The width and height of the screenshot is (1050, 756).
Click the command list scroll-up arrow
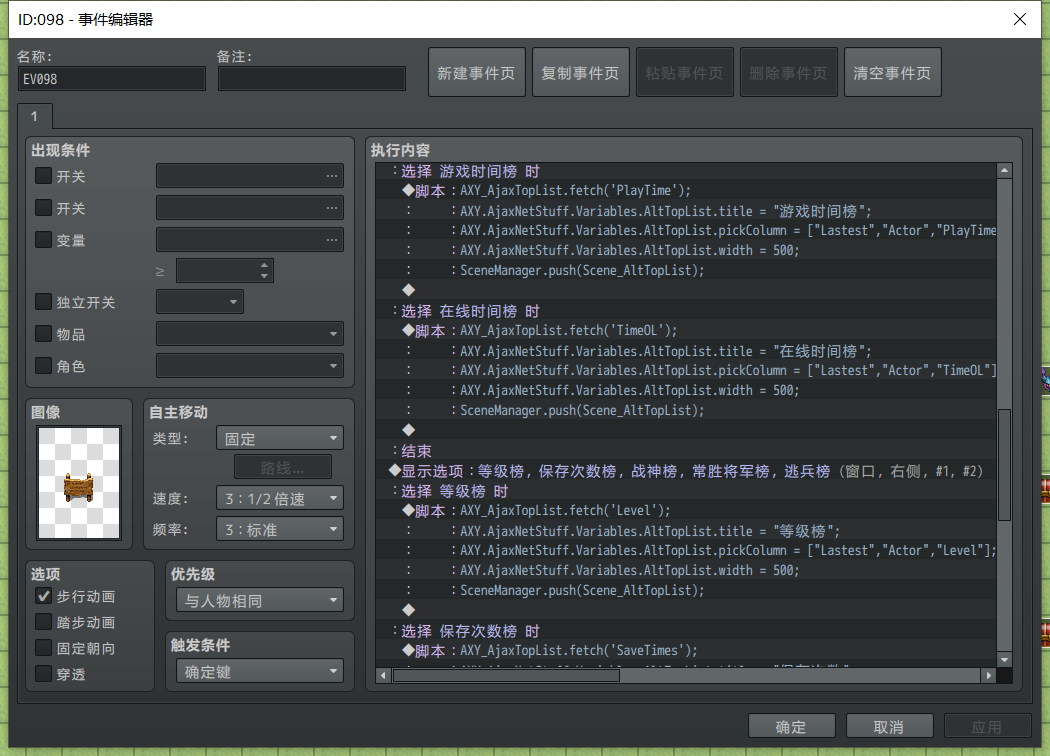[1004, 171]
